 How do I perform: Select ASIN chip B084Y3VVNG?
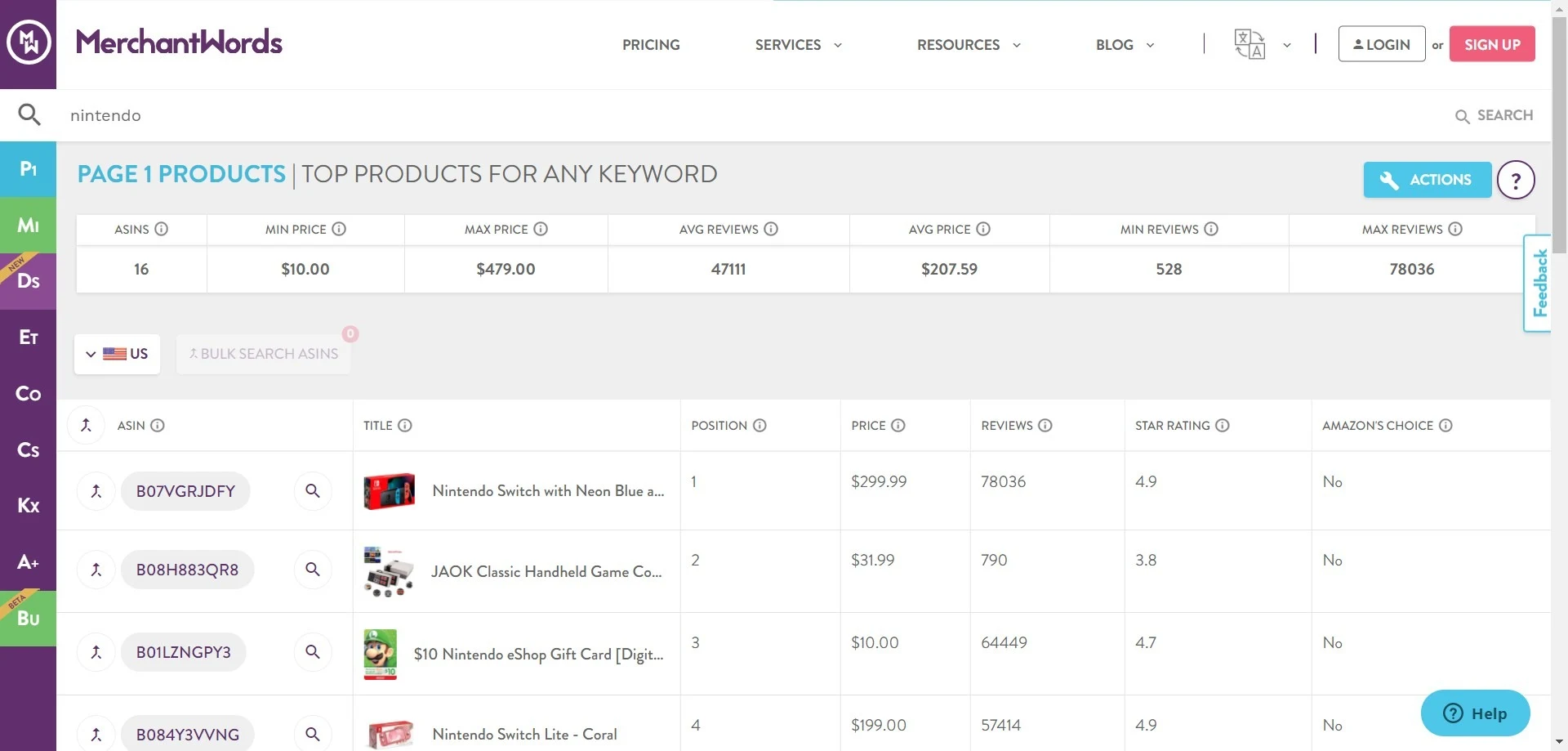tap(187, 735)
